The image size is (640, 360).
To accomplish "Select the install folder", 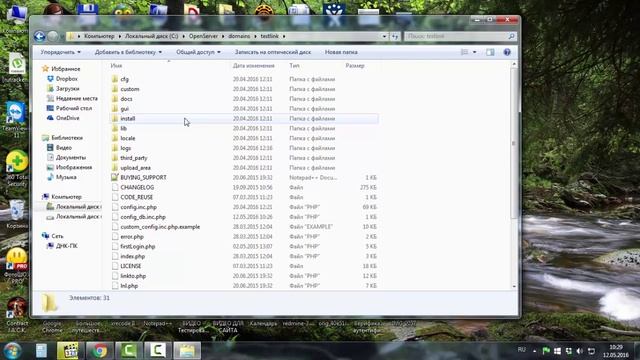I will pos(128,118).
